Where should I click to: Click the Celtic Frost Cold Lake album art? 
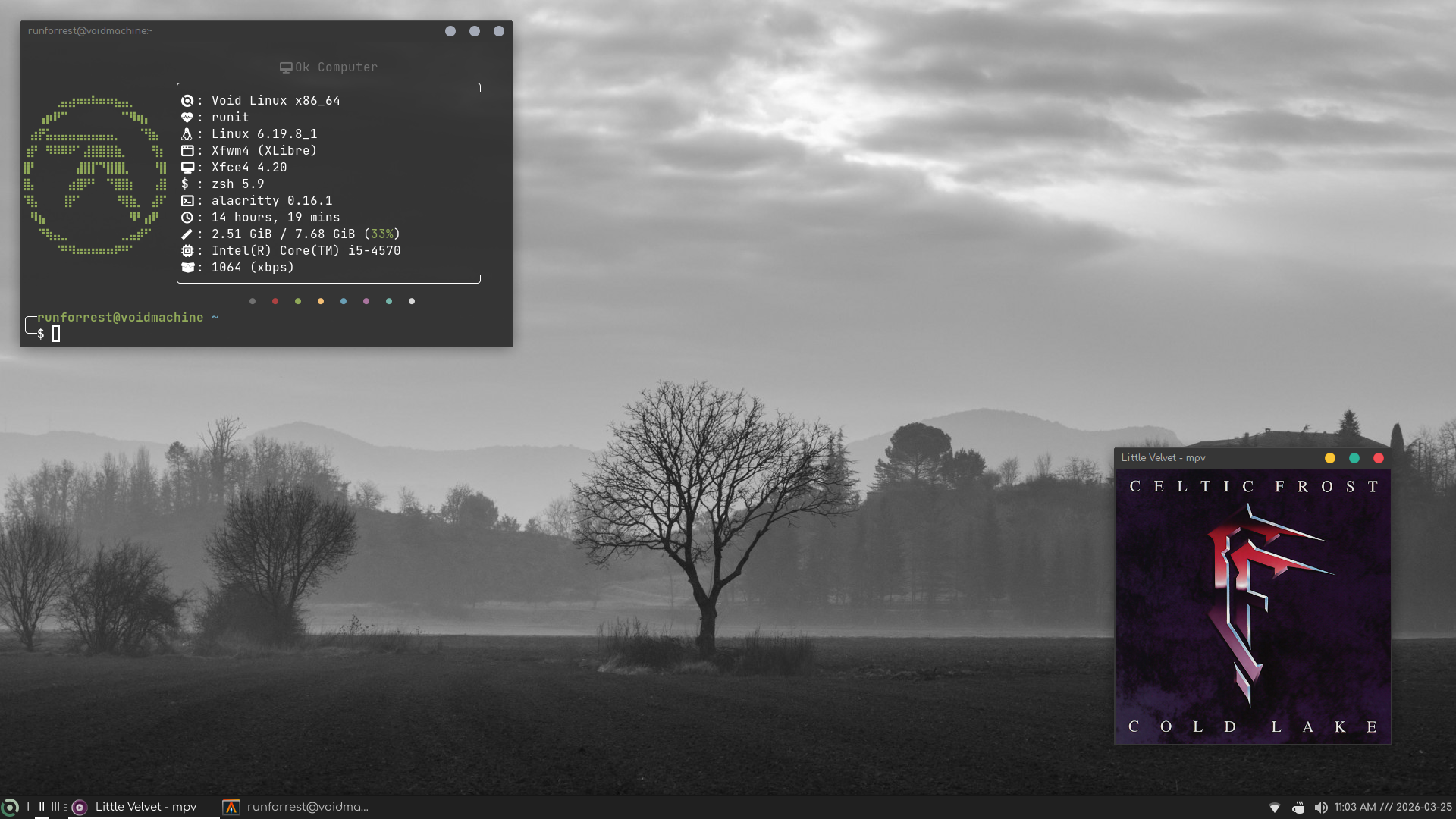1253,607
